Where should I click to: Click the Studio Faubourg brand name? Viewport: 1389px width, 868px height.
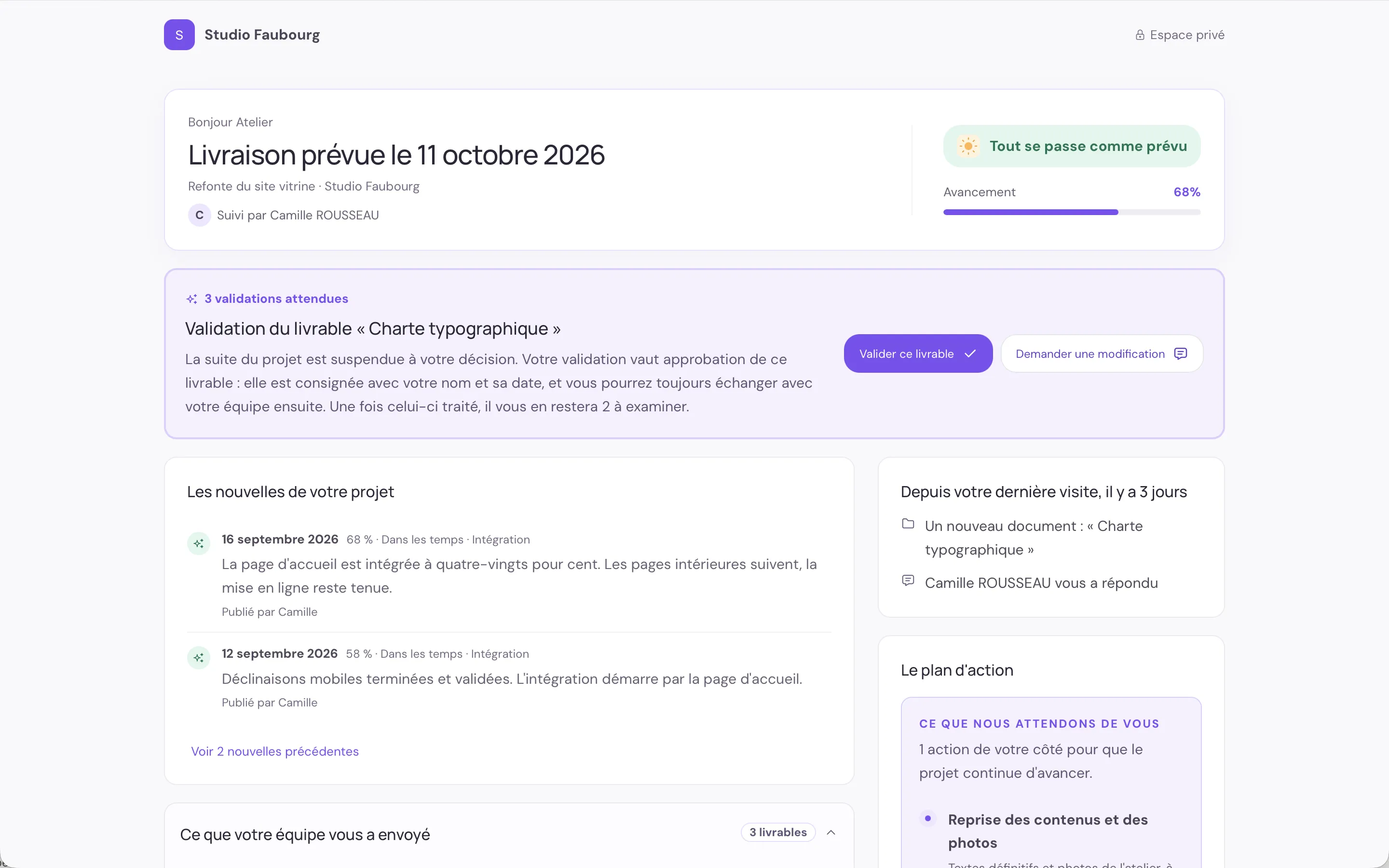coord(262,35)
